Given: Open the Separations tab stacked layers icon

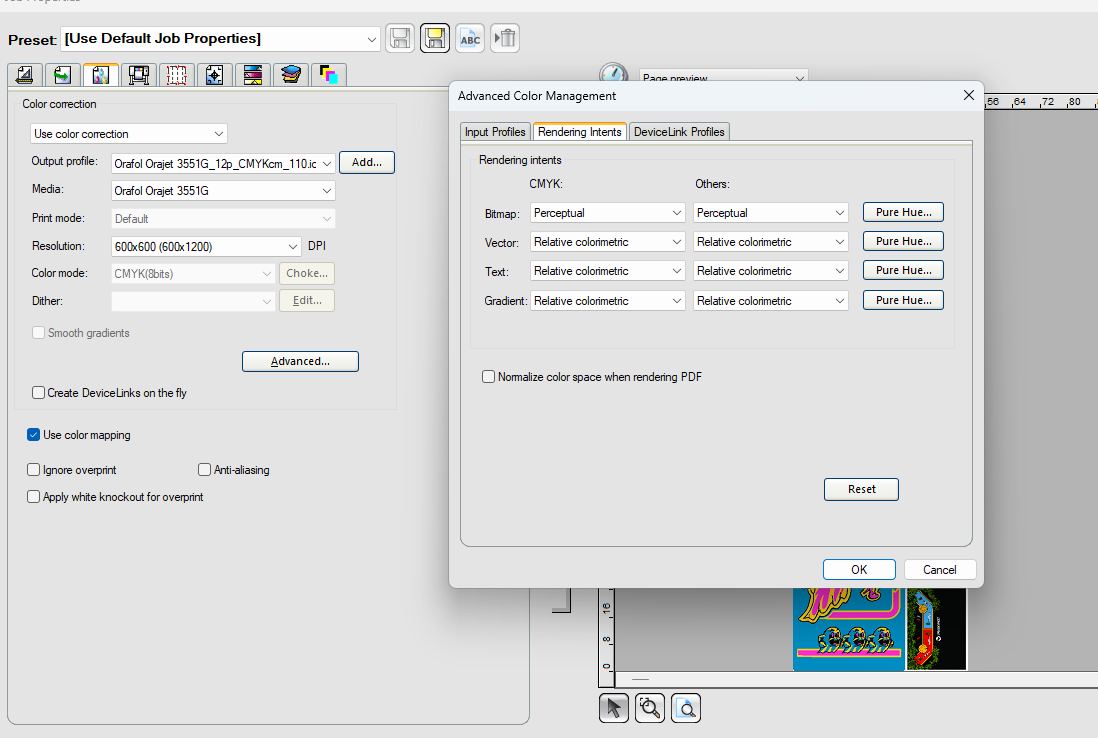Looking at the screenshot, I should [291, 74].
